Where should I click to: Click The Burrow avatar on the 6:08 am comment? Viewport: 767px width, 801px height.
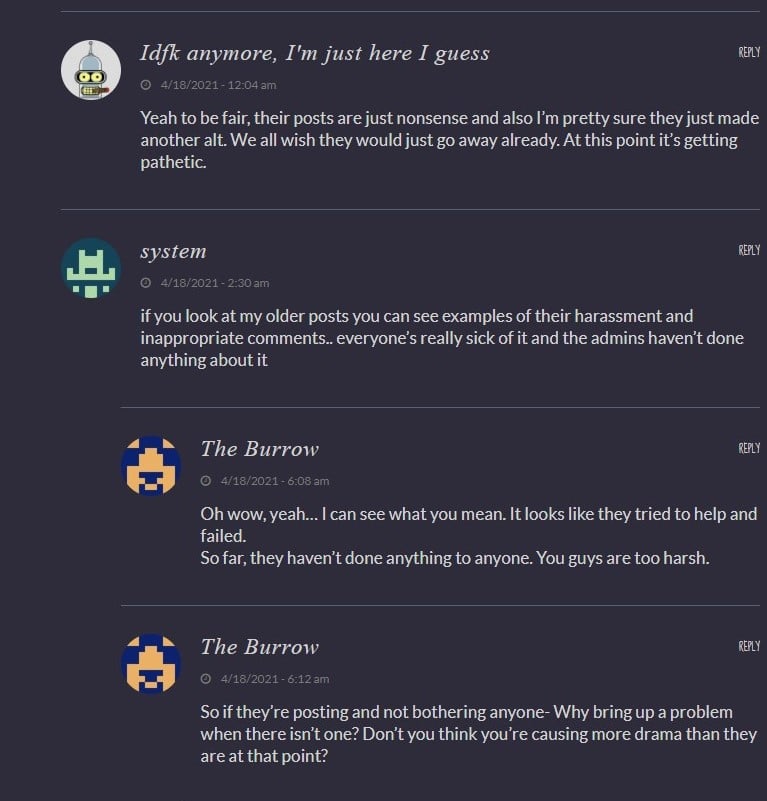click(151, 466)
